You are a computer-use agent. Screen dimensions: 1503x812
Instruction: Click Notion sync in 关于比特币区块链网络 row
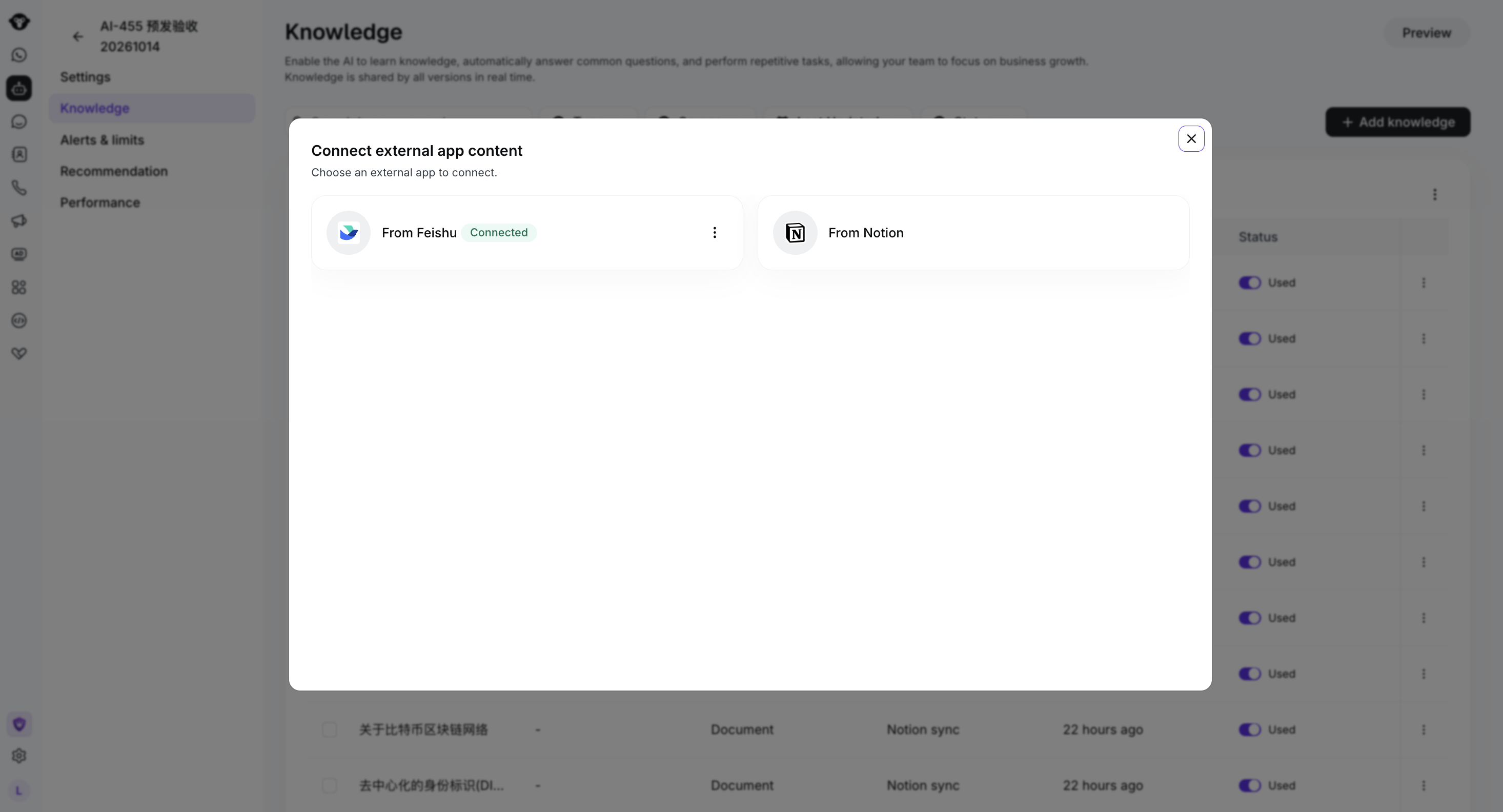pos(923,730)
